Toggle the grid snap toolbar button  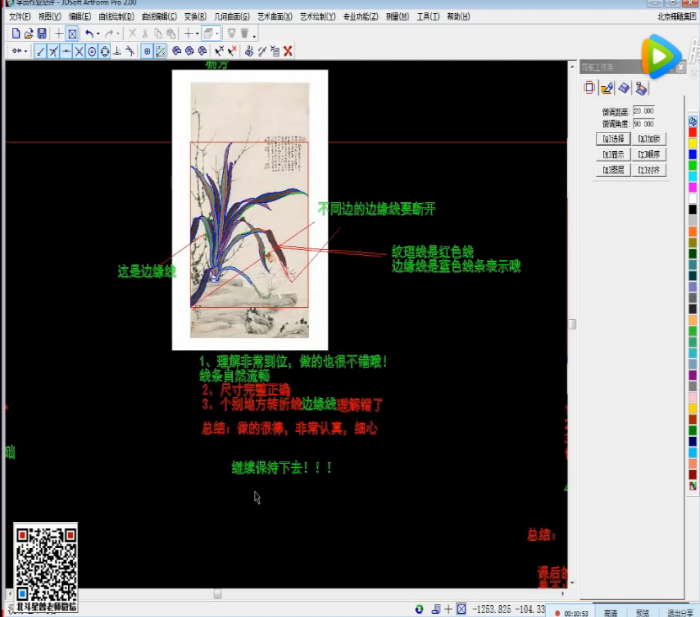(x=147, y=51)
